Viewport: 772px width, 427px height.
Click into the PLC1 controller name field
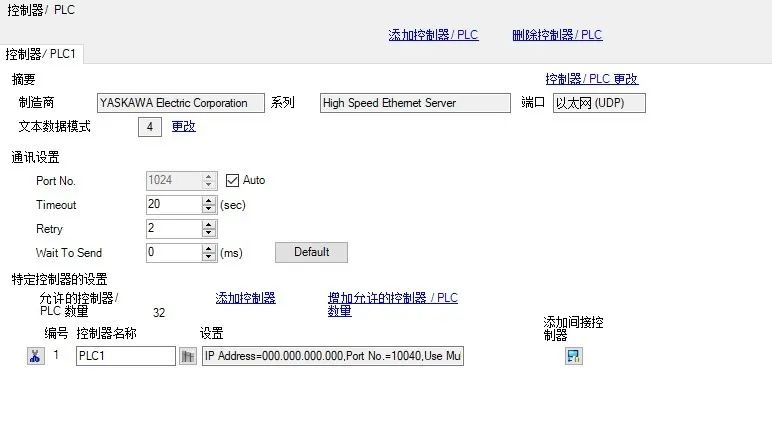coord(125,357)
